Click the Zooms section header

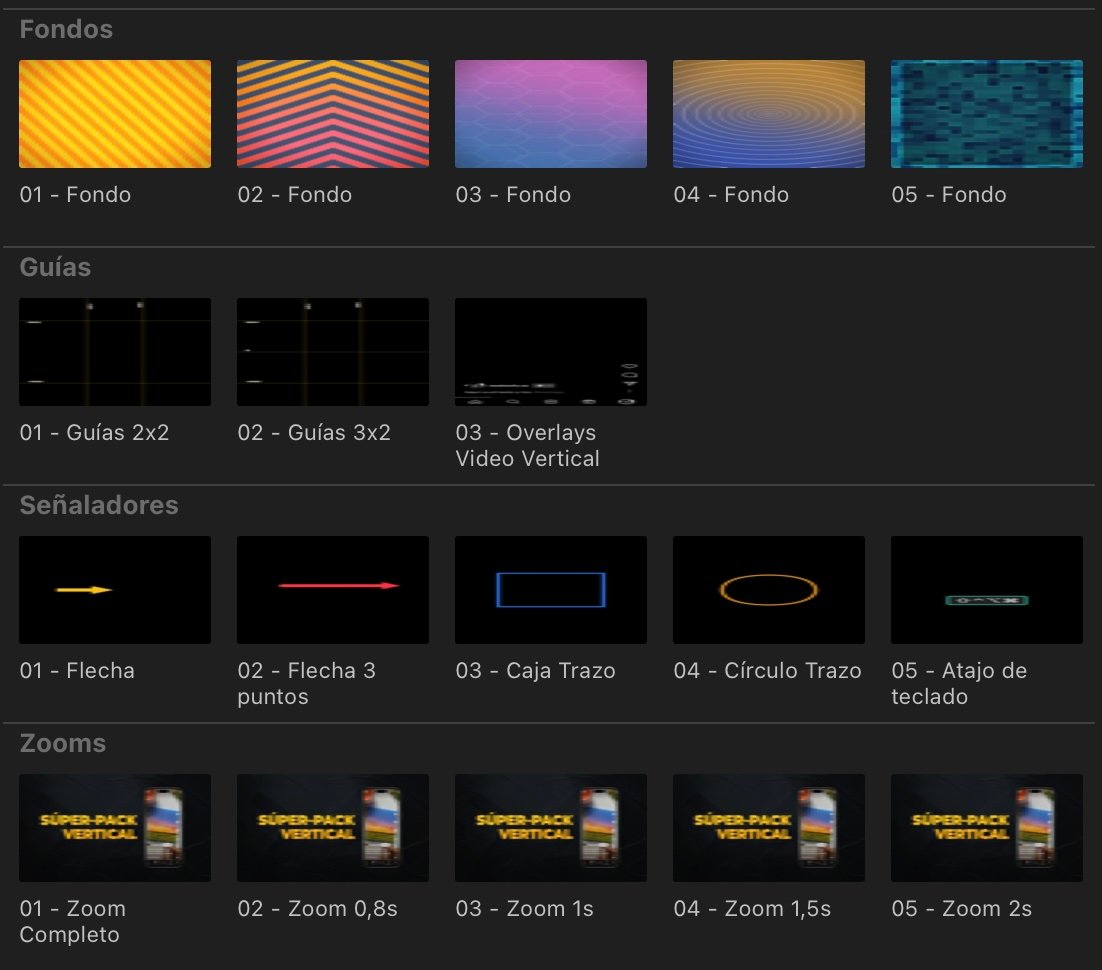[63, 744]
